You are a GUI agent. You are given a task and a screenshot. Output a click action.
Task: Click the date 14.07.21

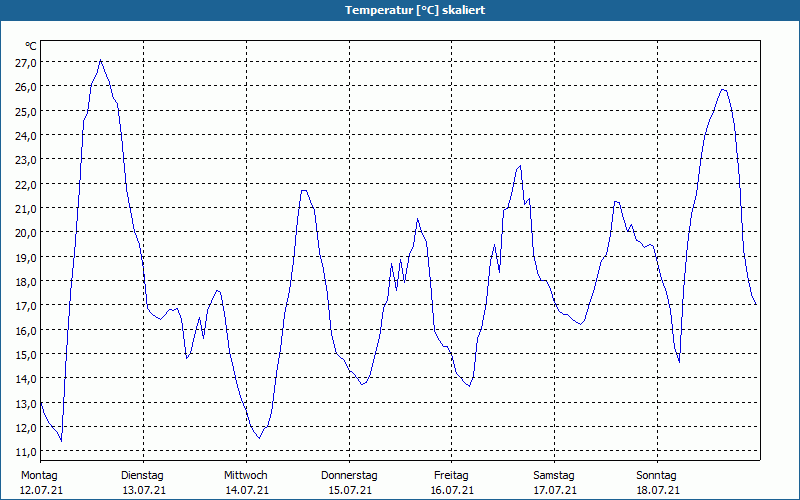(x=247, y=491)
